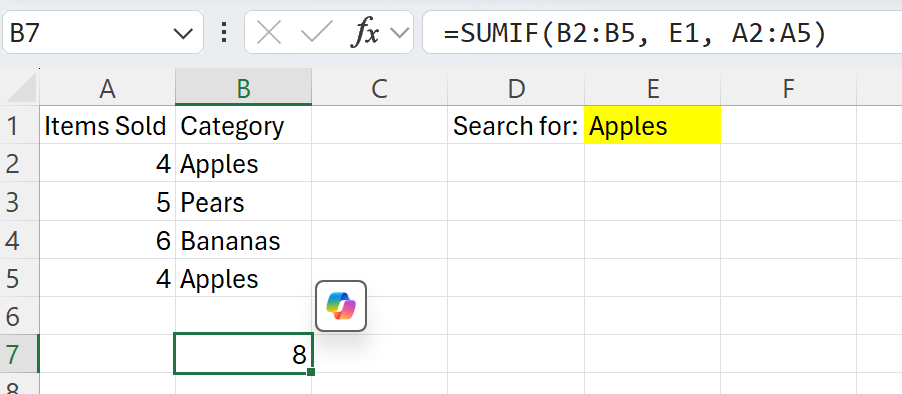Open the dropdown arrow next to fx
The image size is (902, 394).
coord(399,33)
